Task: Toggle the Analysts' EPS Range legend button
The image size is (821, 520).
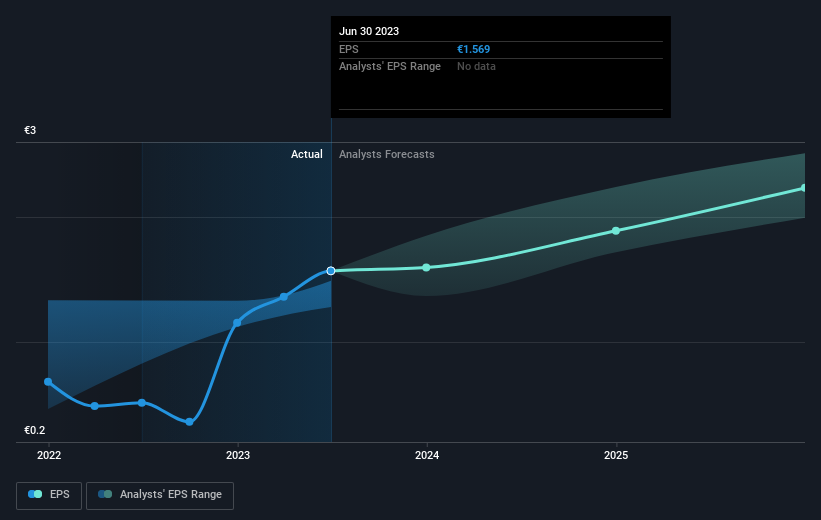Action: tap(160, 495)
